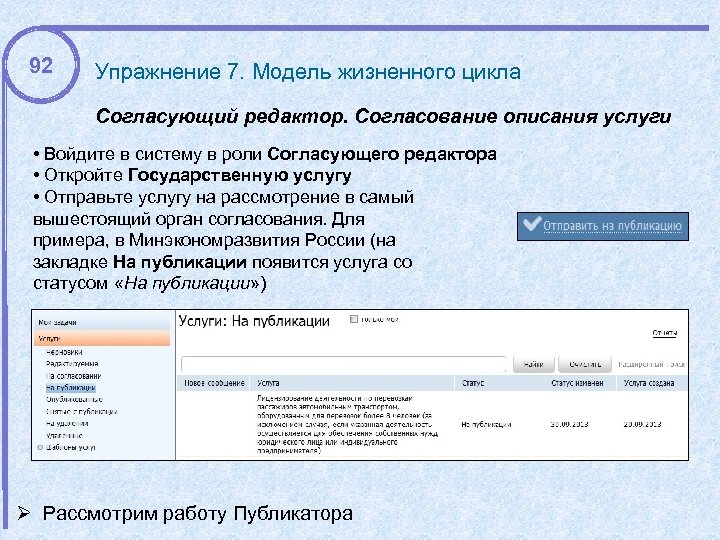Click the Найти search button
This screenshot has width=720, height=540.
(534, 364)
